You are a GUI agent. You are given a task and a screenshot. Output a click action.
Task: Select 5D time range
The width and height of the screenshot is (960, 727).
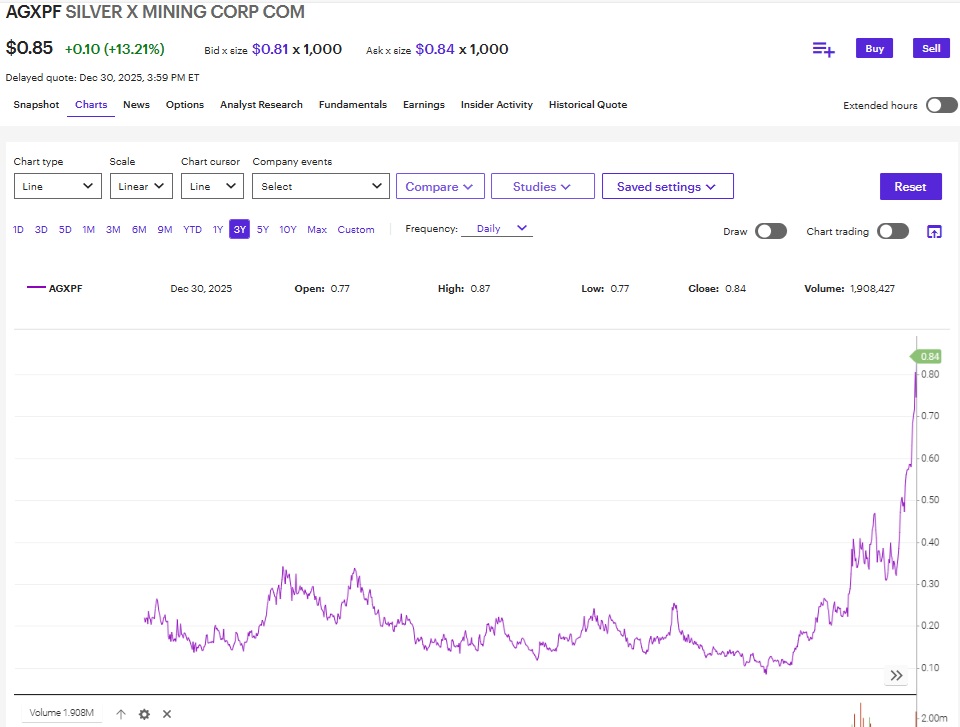(x=65, y=230)
